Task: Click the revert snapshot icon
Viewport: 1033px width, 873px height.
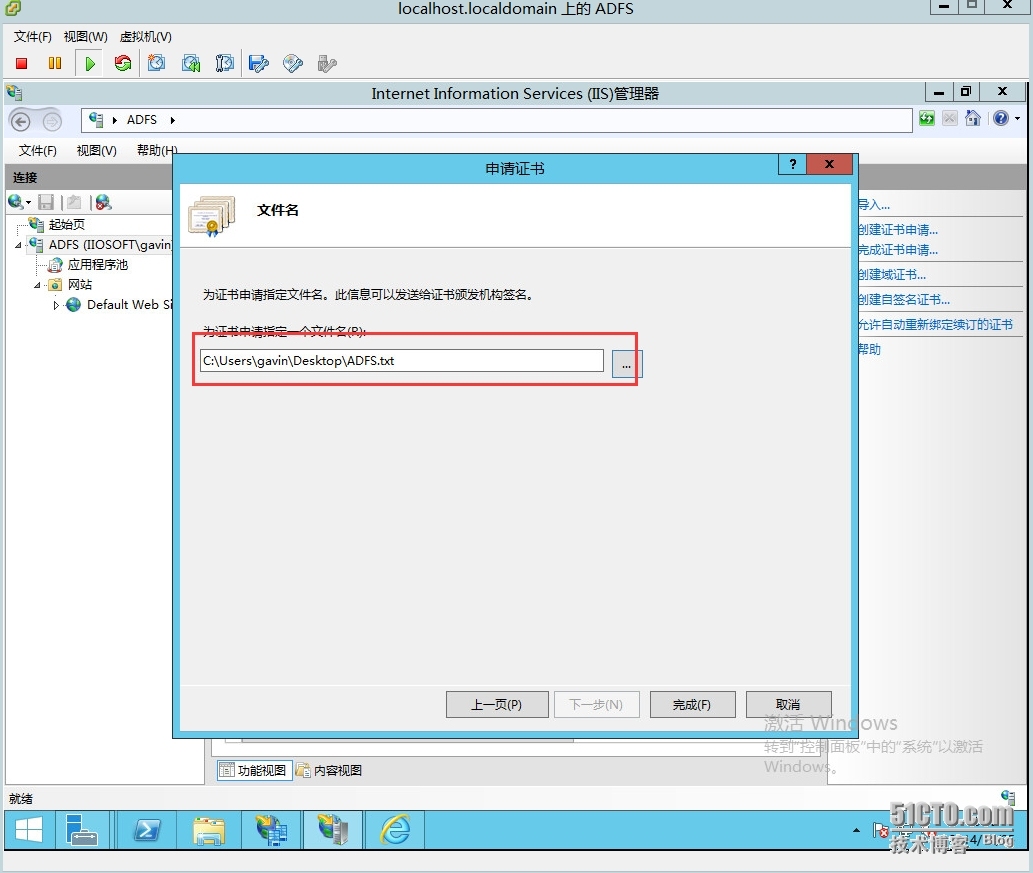Action: point(191,63)
